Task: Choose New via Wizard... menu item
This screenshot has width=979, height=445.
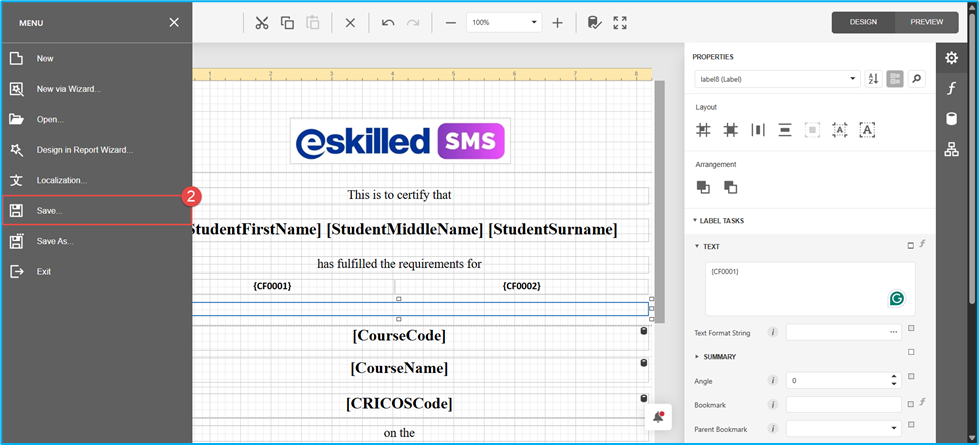Action: tap(68, 89)
